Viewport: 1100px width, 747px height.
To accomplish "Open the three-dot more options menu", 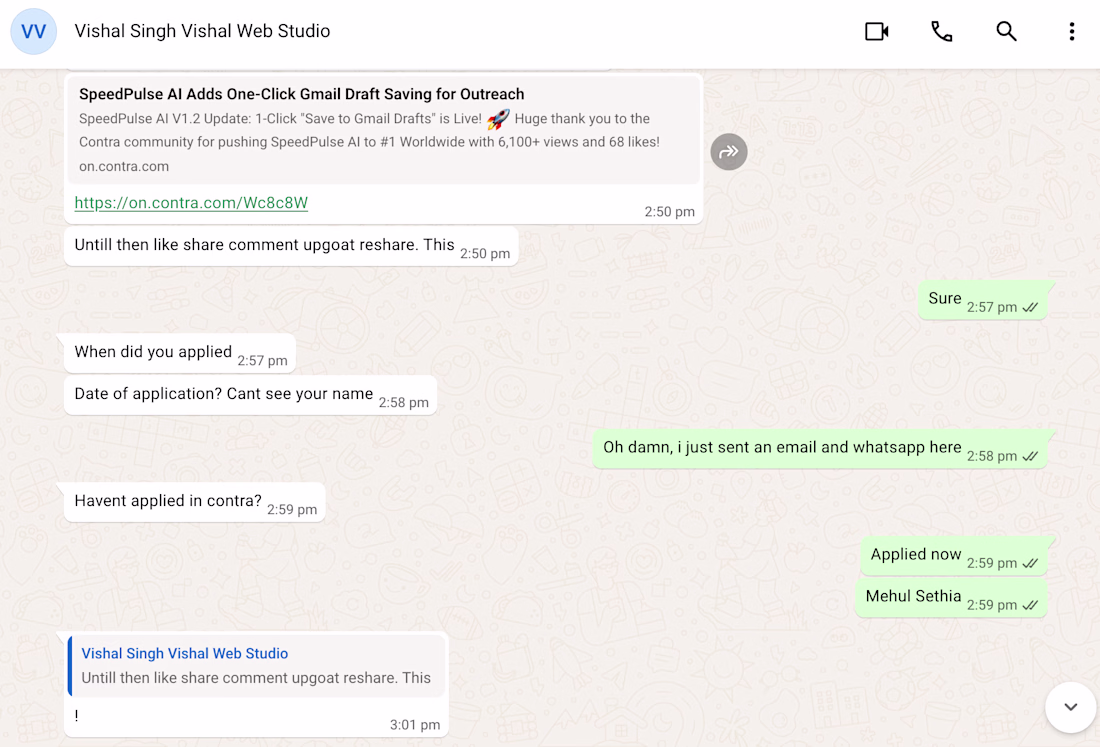I will coord(1071,32).
